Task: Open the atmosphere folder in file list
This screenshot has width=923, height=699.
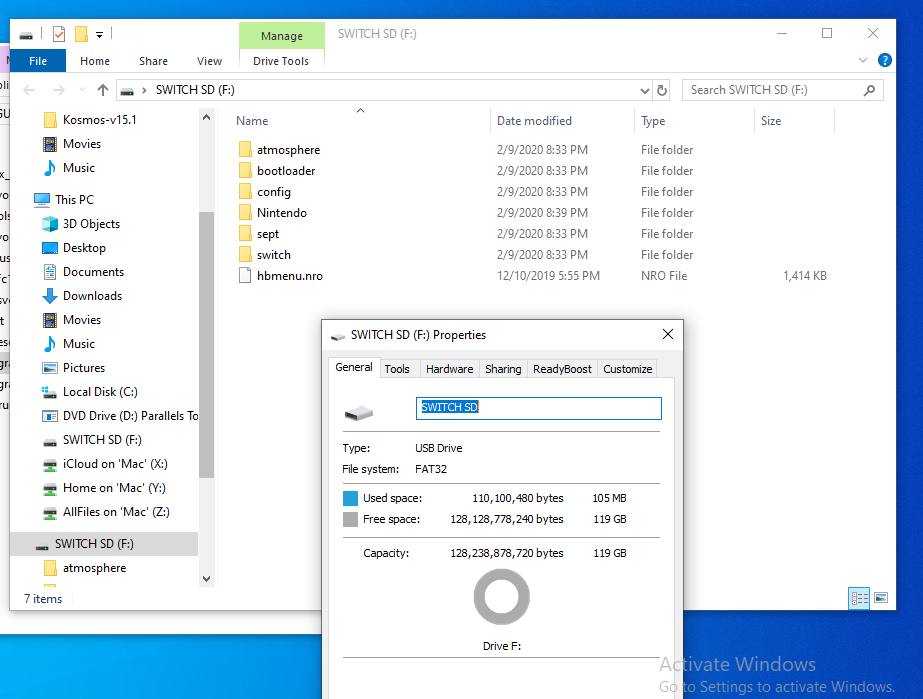Action: 288,150
